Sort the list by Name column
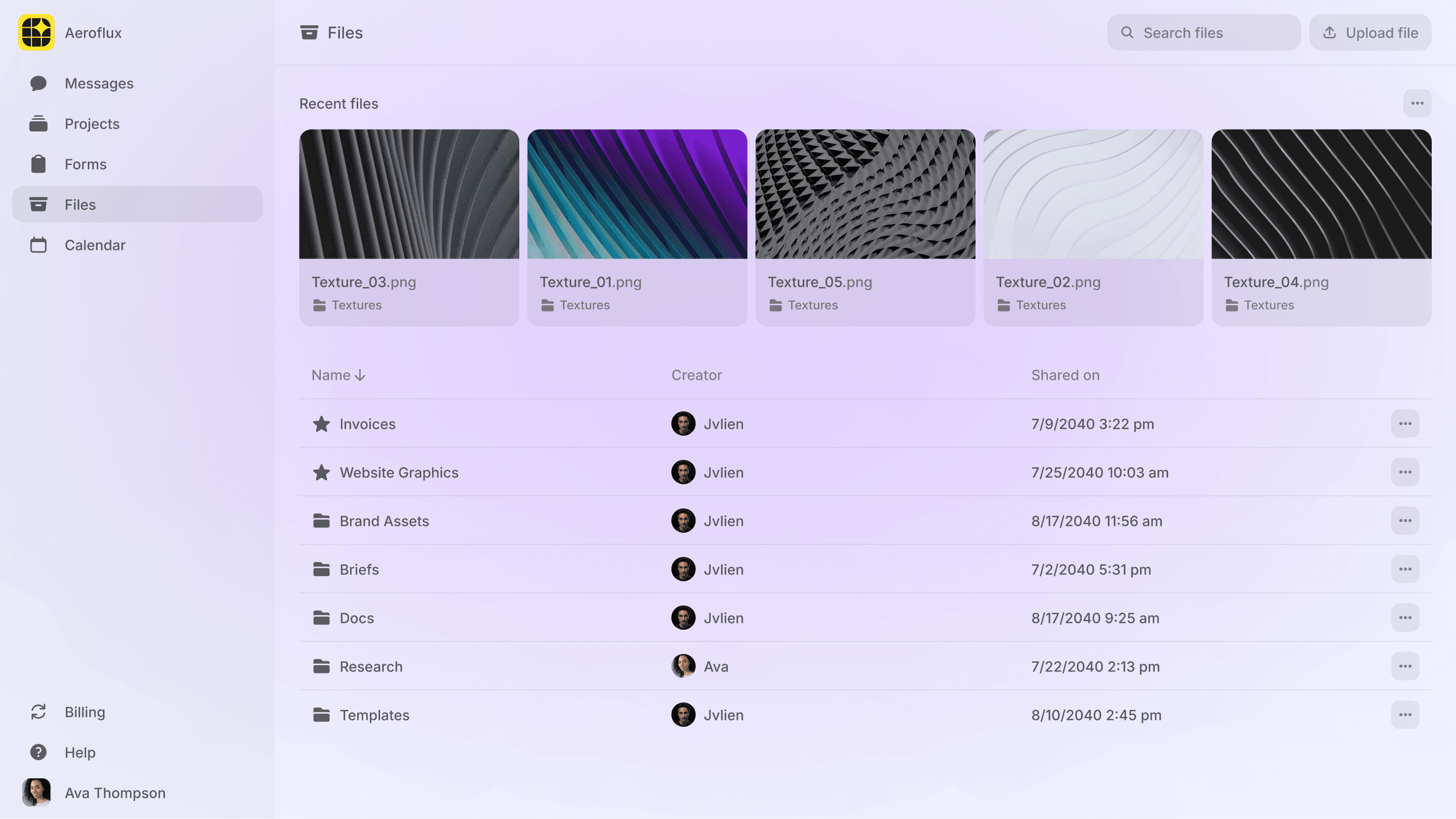 [338, 376]
